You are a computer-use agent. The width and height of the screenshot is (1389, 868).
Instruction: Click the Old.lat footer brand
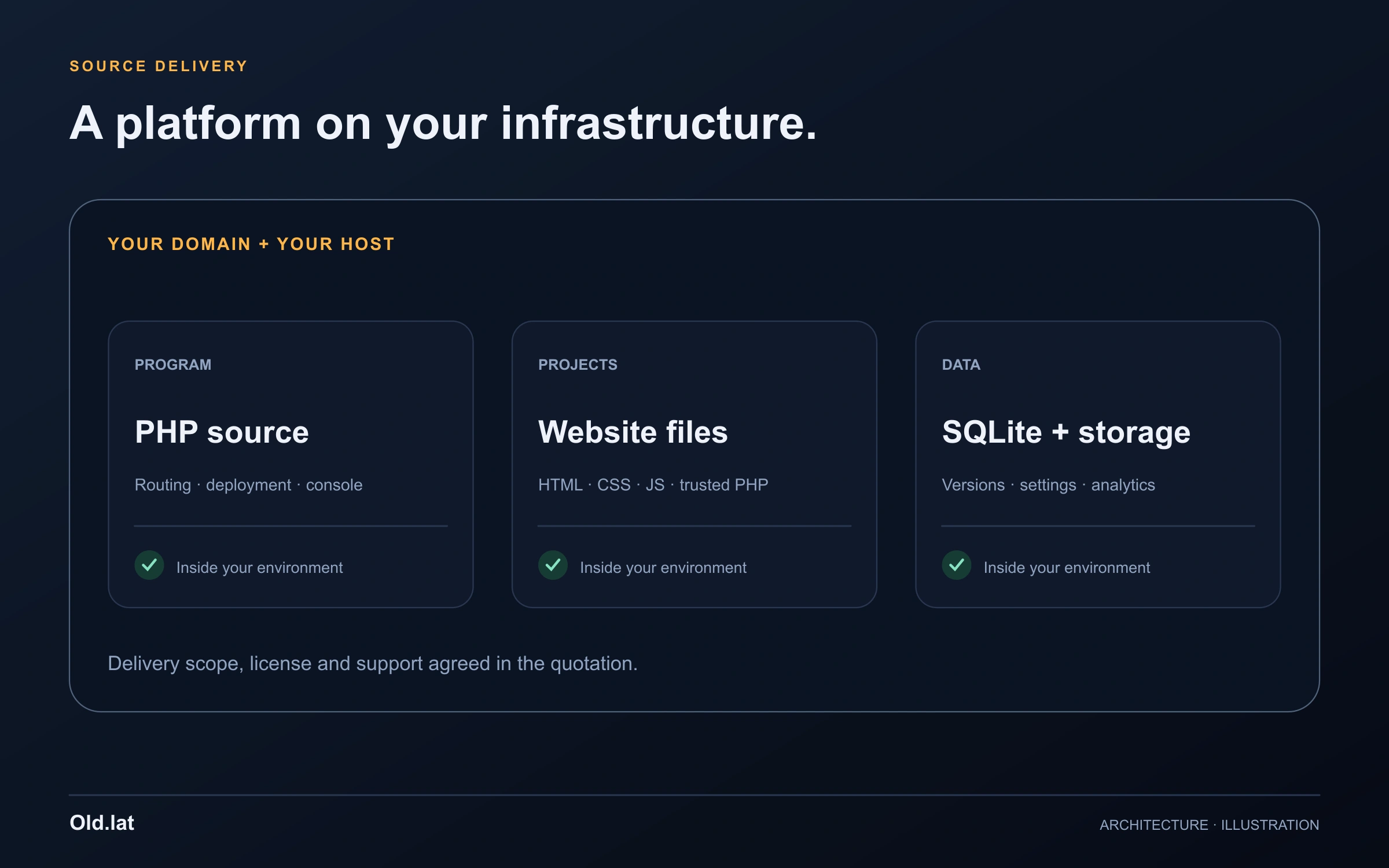point(102,823)
